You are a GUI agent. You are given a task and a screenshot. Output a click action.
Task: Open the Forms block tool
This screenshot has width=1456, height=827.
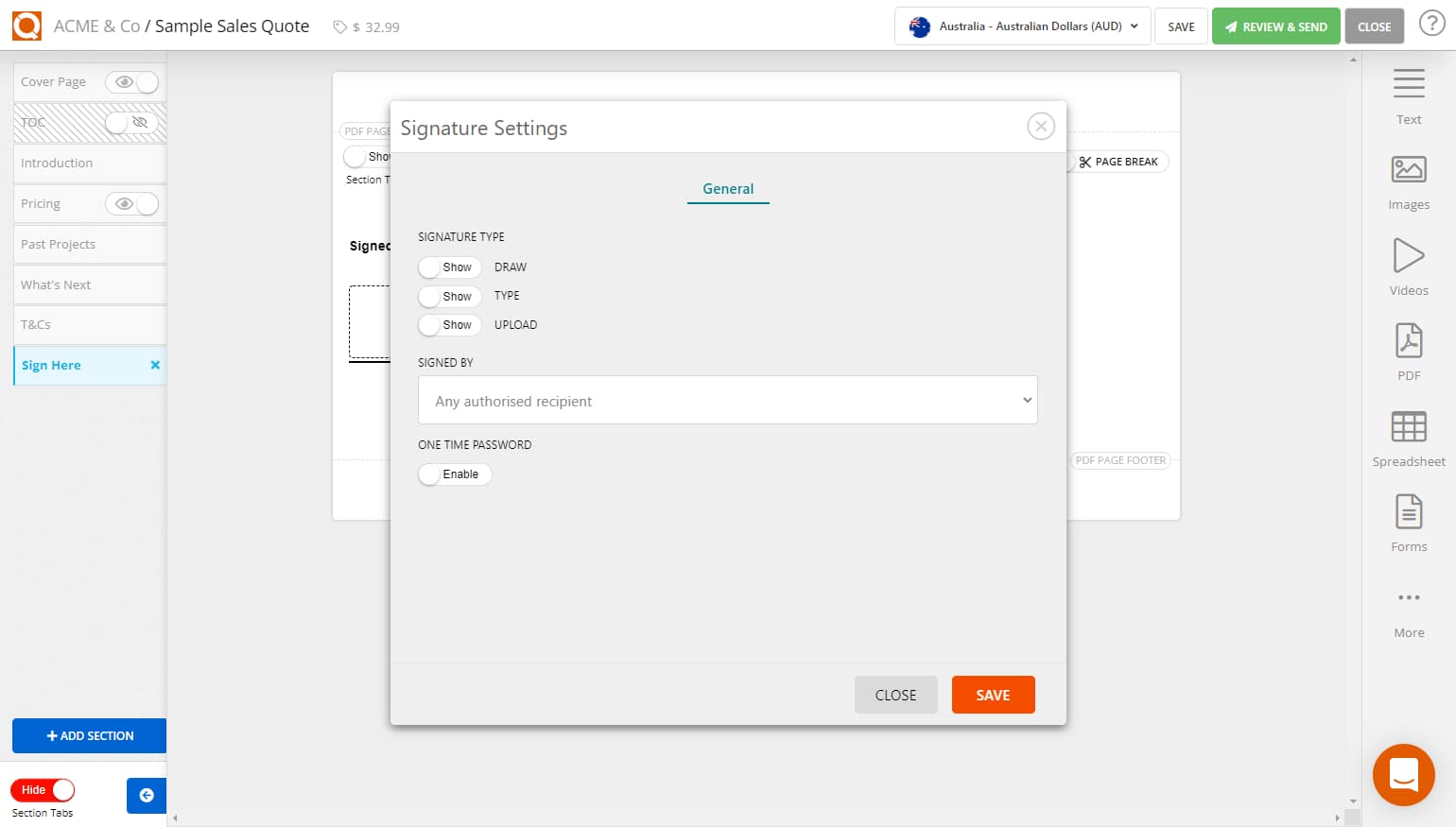pos(1408,521)
